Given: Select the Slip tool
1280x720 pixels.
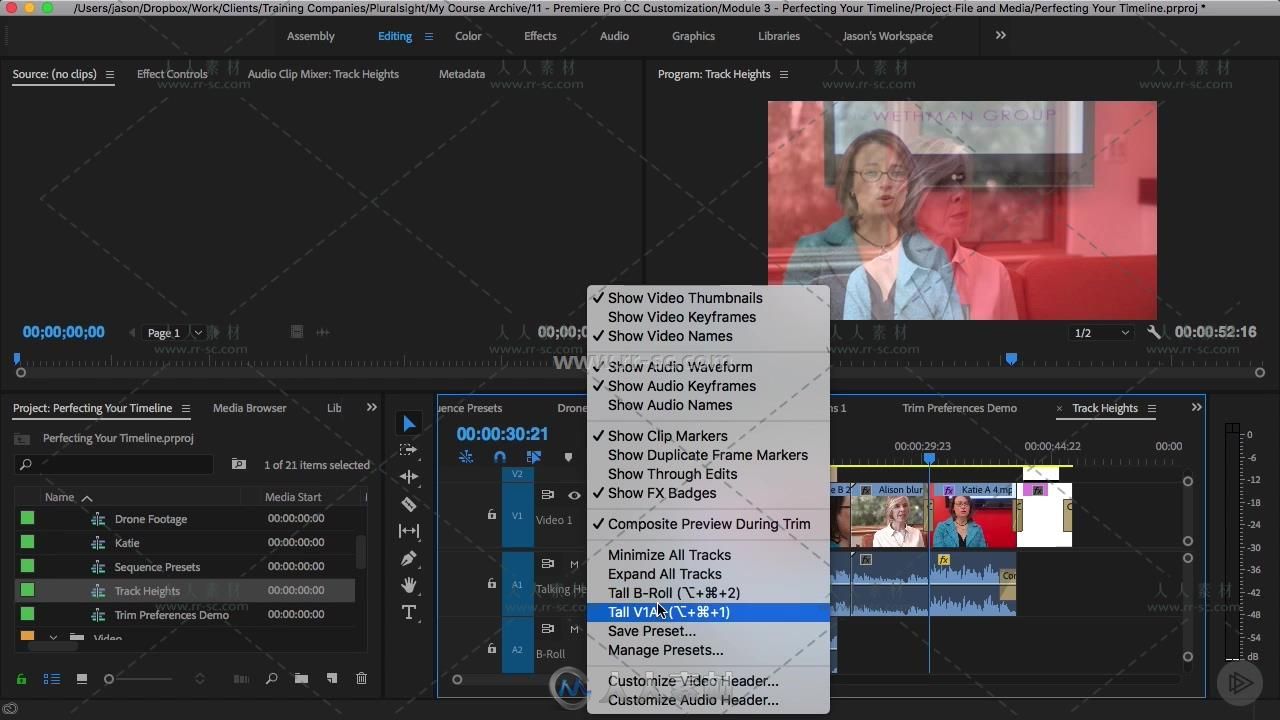Looking at the screenshot, I should click(x=409, y=531).
